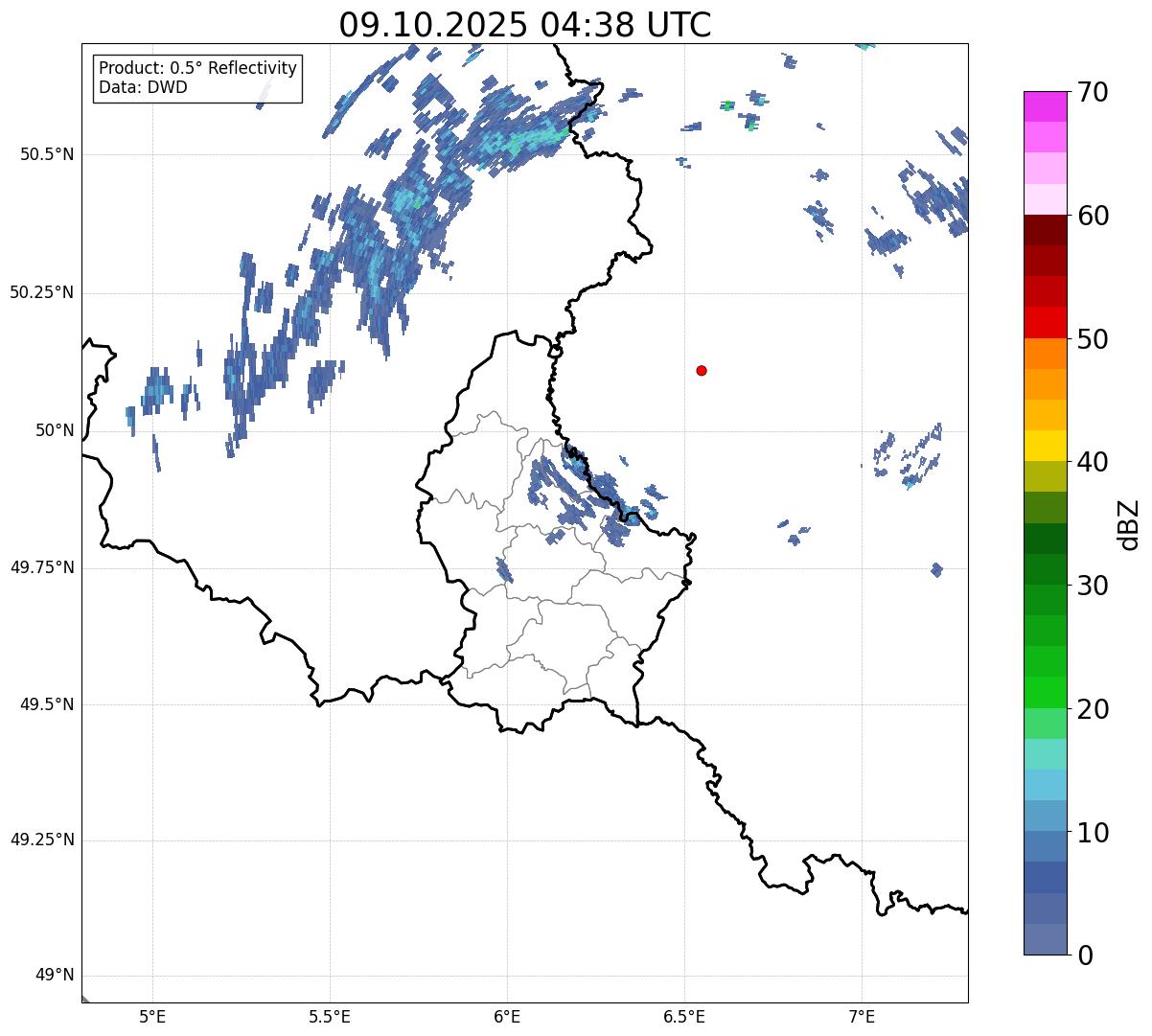Click the longitude label 5°E
The image size is (1152, 1036).
pyautogui.click(x=152, y=1016)
